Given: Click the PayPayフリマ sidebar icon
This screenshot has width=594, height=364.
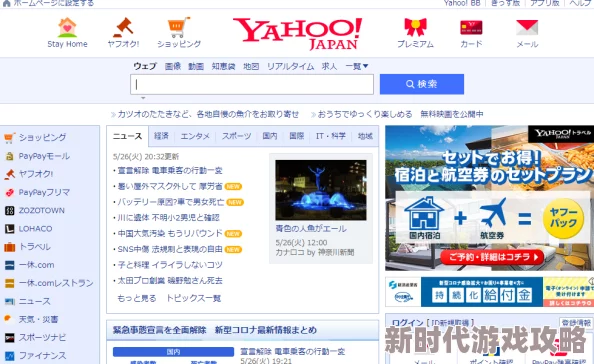Looking at the screenshot, I should coord(9,192).
